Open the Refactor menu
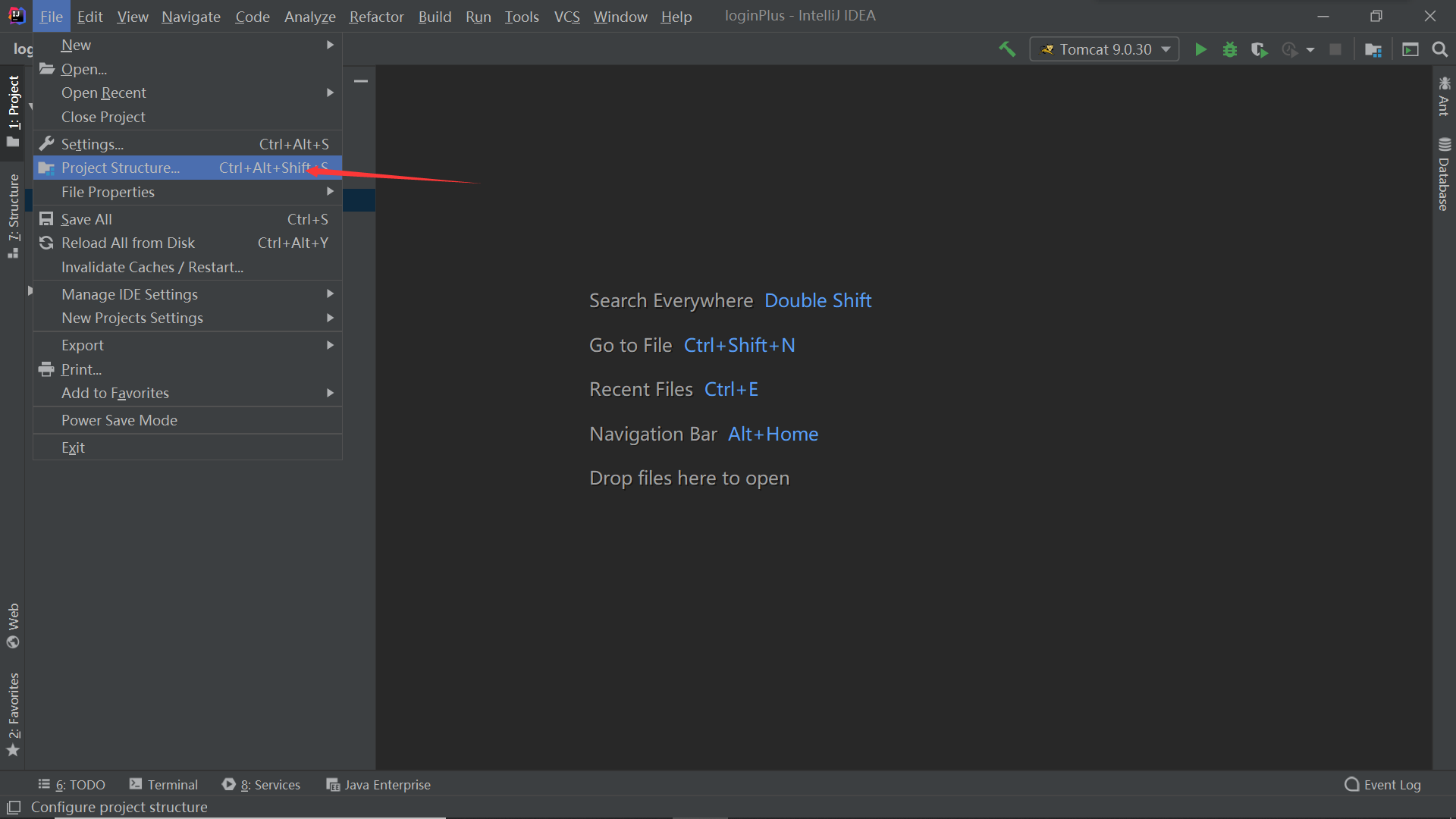 tap(376, 17)
